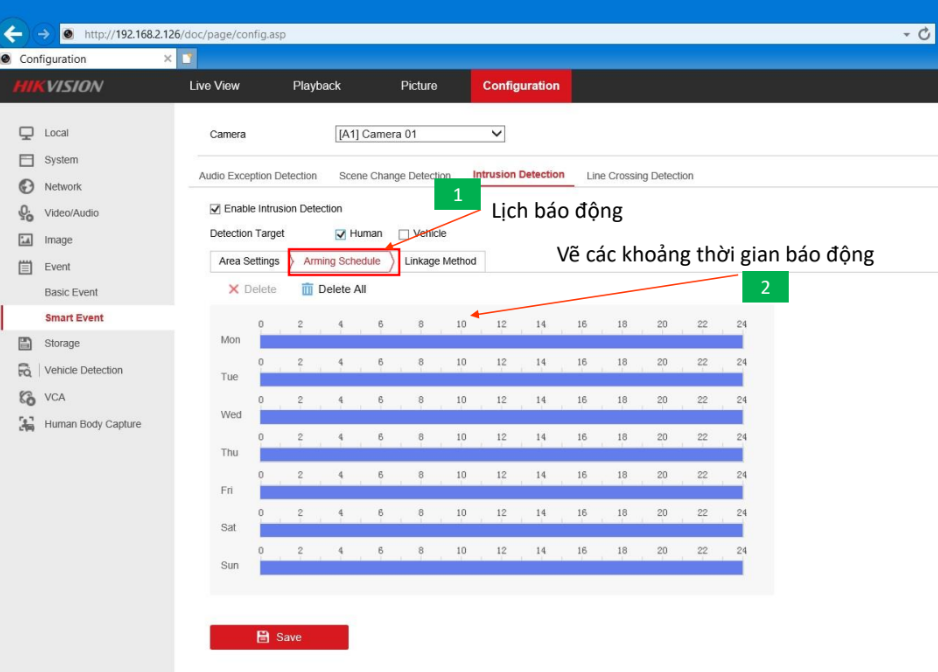Uncheck the Human detection target checkbox

pyautogui.click(x=340, y=234)
